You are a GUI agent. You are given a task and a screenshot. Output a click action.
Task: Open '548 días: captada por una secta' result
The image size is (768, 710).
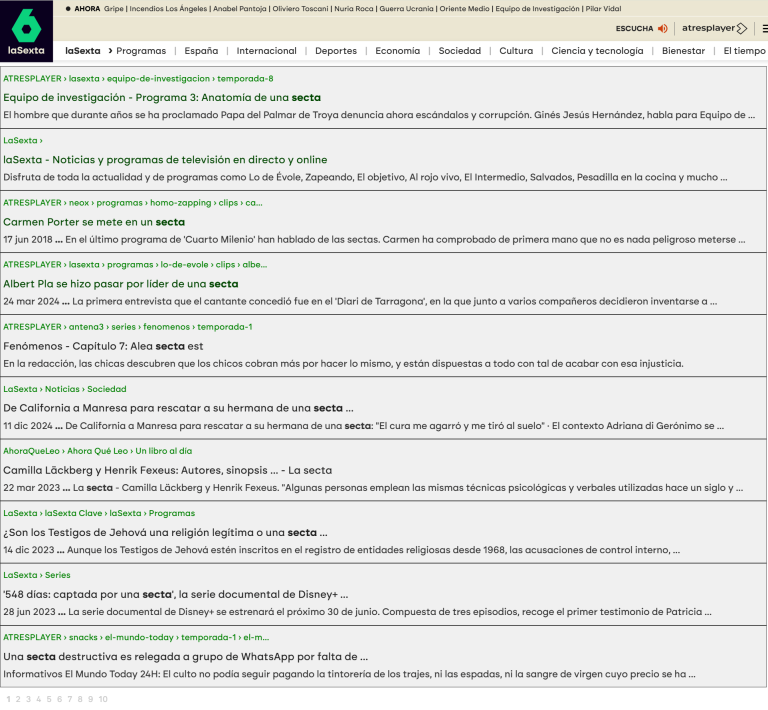point(184,594)
